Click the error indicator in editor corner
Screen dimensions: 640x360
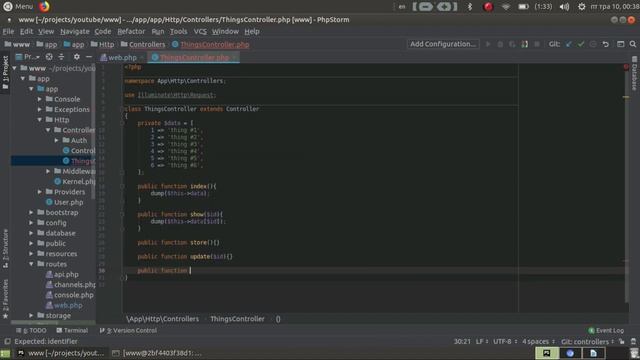[x=626, y=67]
